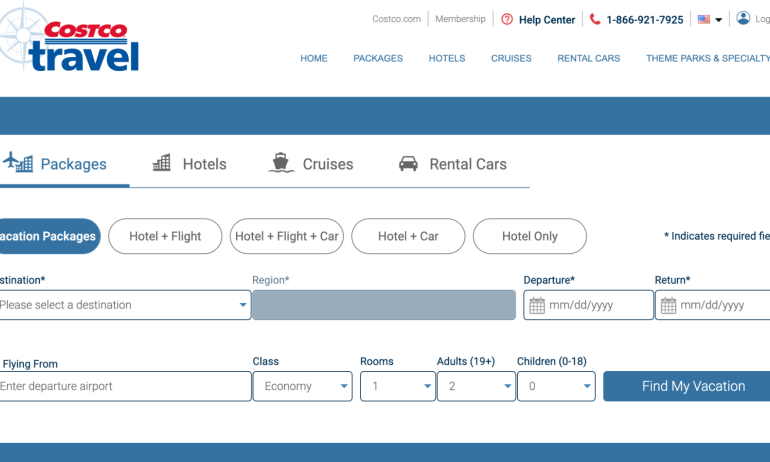Select the Hotel + Flight + Car option
This screenshot has height=462, width=770.
(287, 236)
